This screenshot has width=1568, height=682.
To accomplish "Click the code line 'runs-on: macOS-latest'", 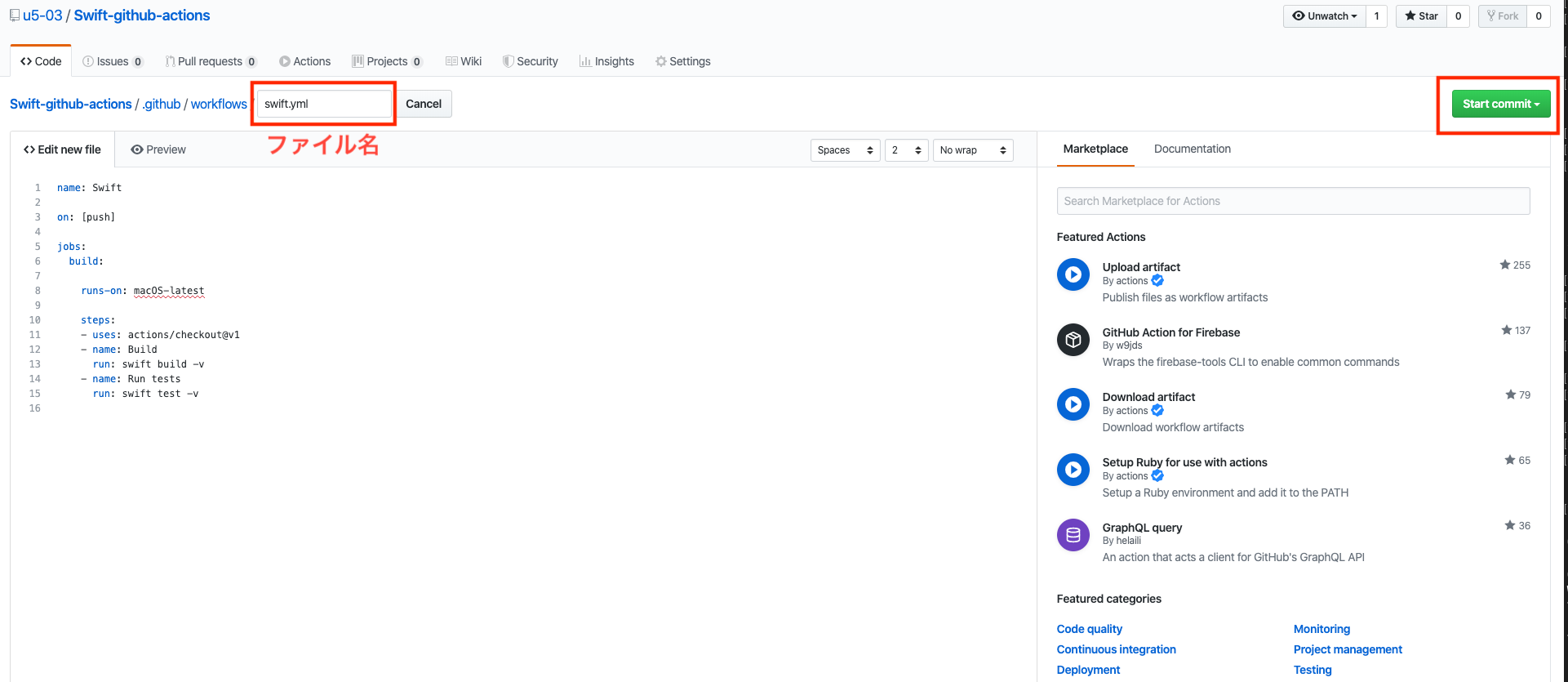I will (x=143, y=291).
